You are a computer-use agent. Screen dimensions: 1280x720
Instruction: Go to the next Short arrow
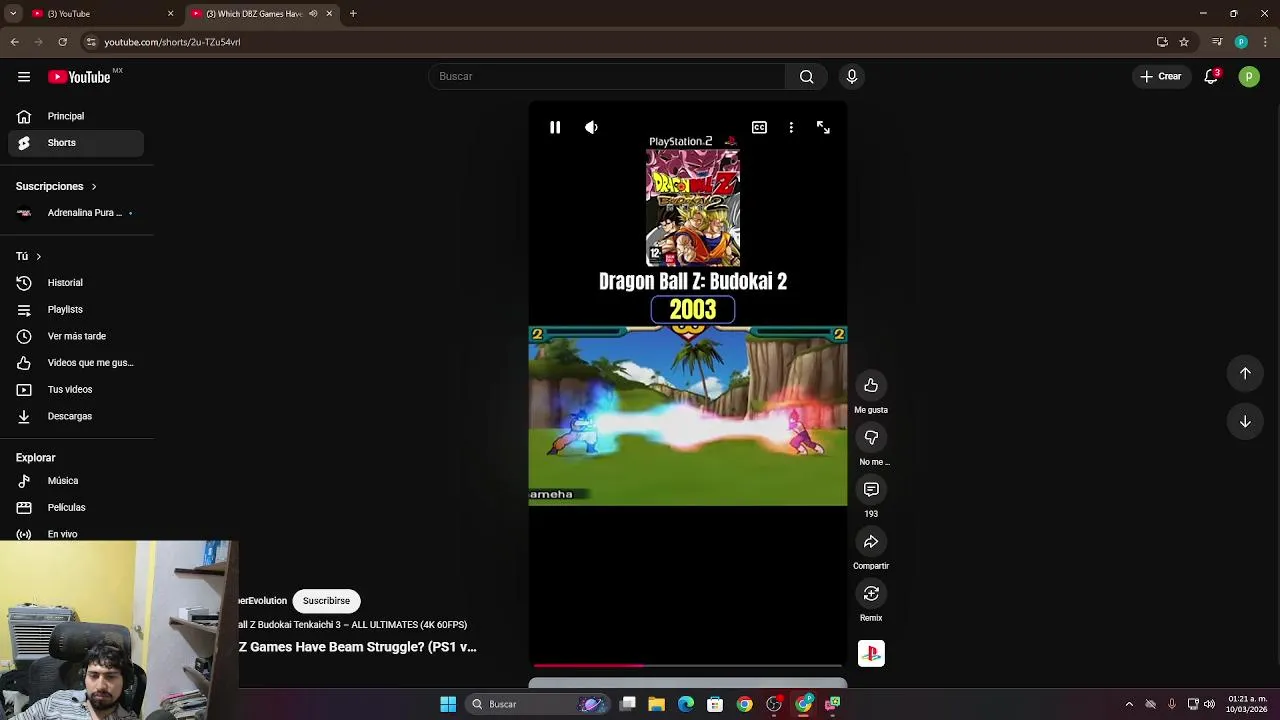click(x=1245, y=421)
